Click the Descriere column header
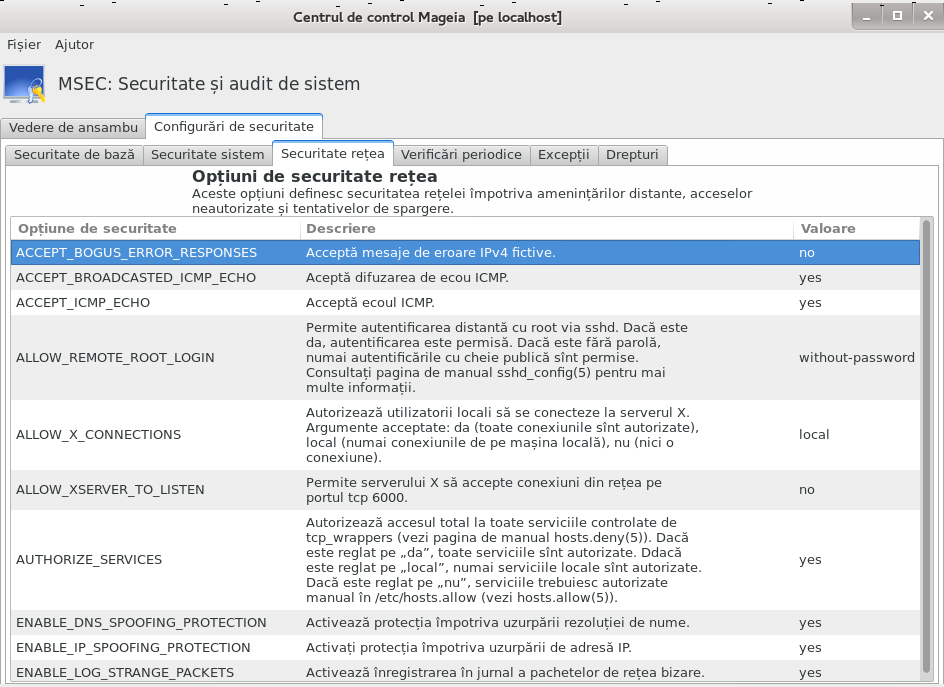The image size is (944, 687). click(547, 229)
